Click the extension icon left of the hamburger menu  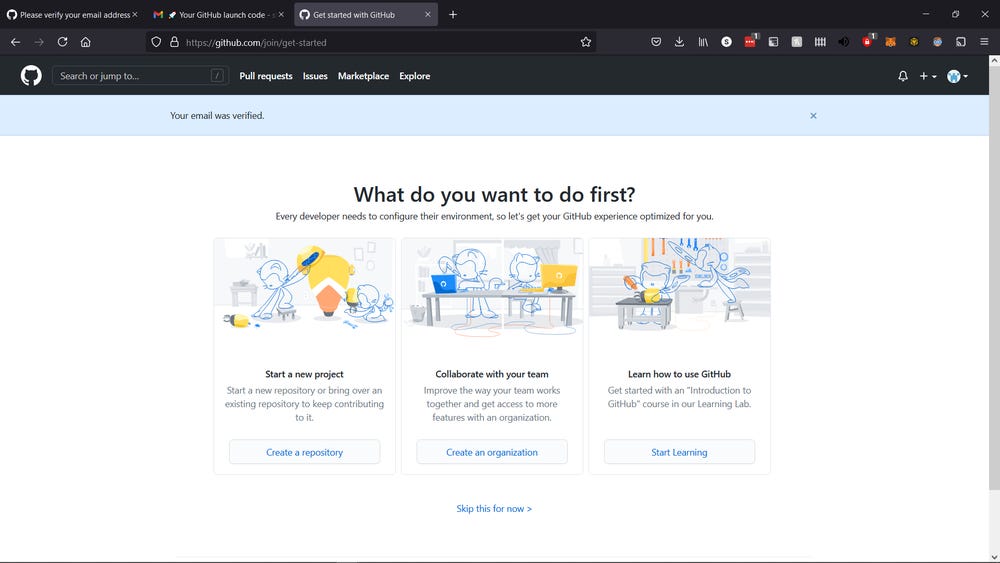[x=960, y=42]
